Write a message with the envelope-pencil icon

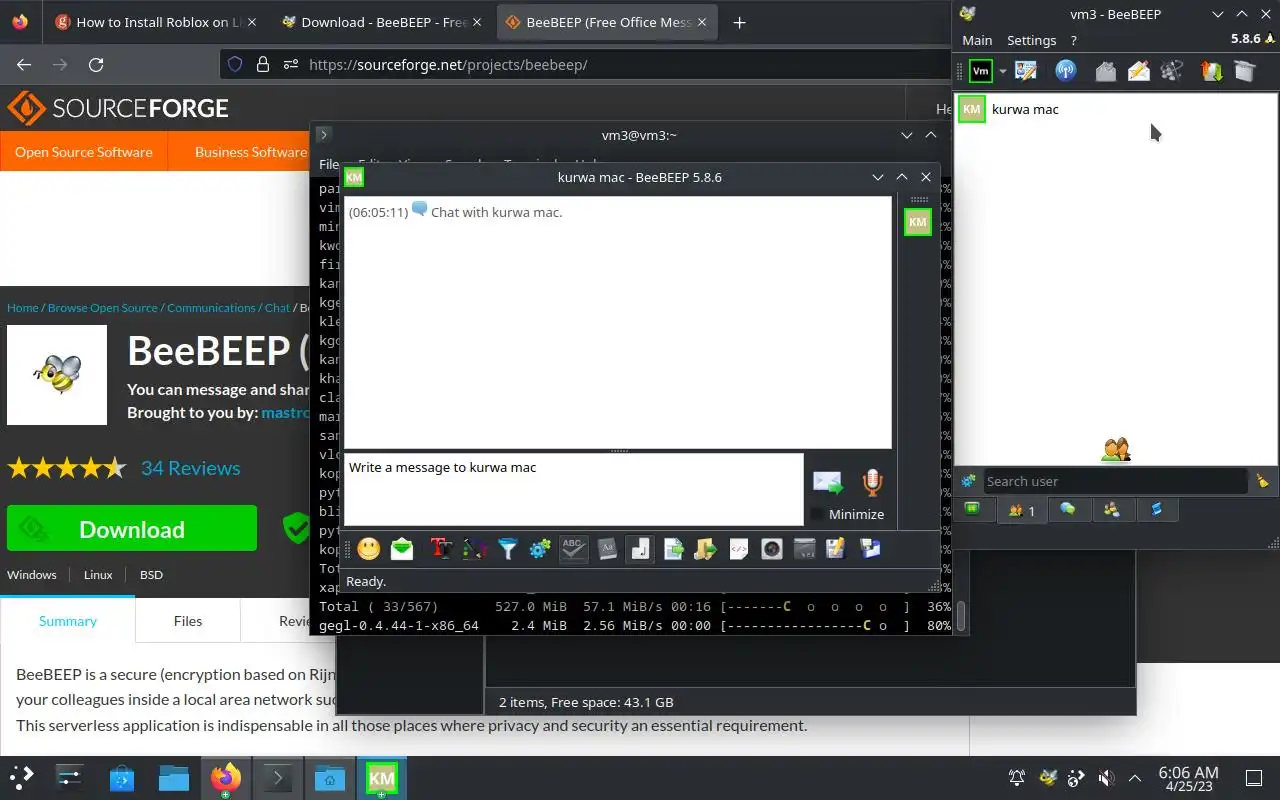click(1138, 70)
